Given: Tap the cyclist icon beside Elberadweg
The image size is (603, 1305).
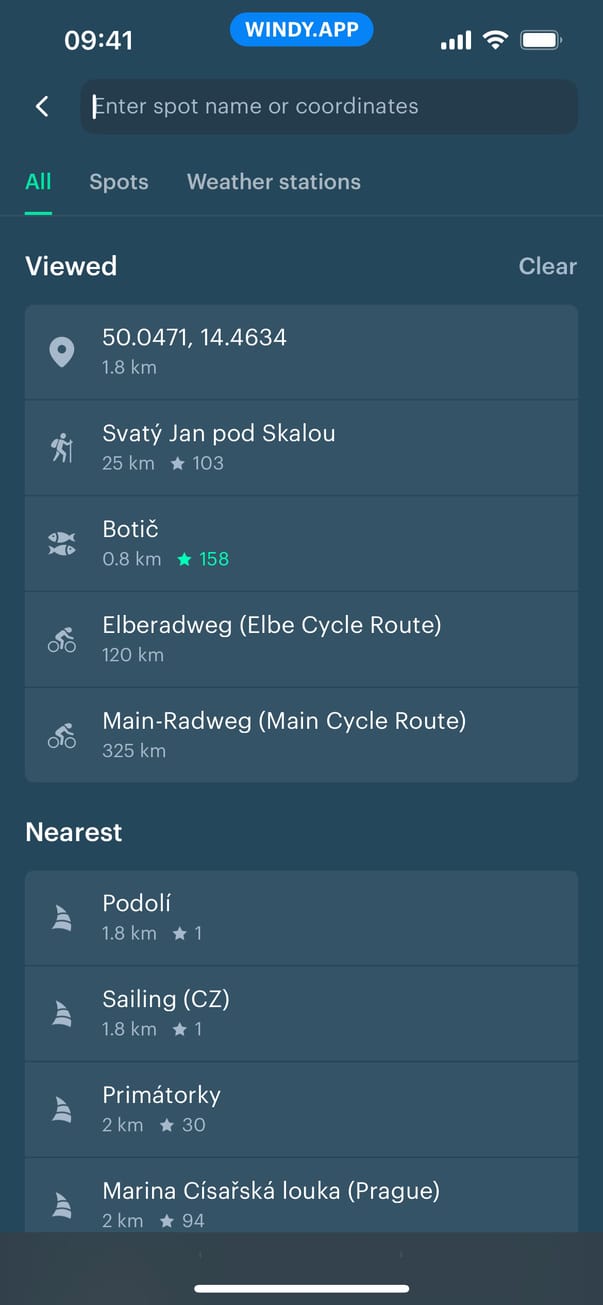Looking at the screenshot, I should (62, 640).
